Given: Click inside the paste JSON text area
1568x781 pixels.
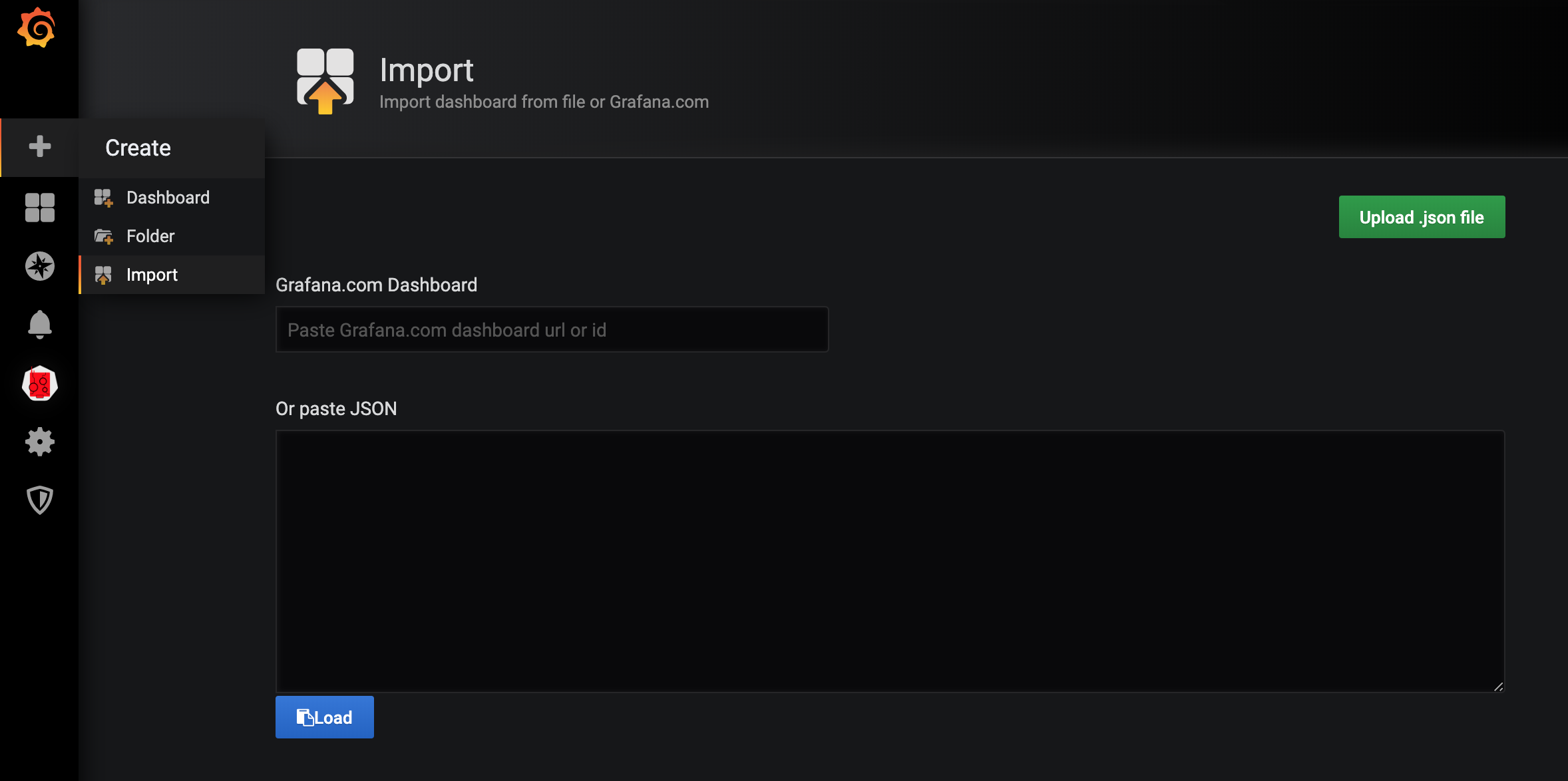Looking at the screenshot, I should (x=890, y=561).
